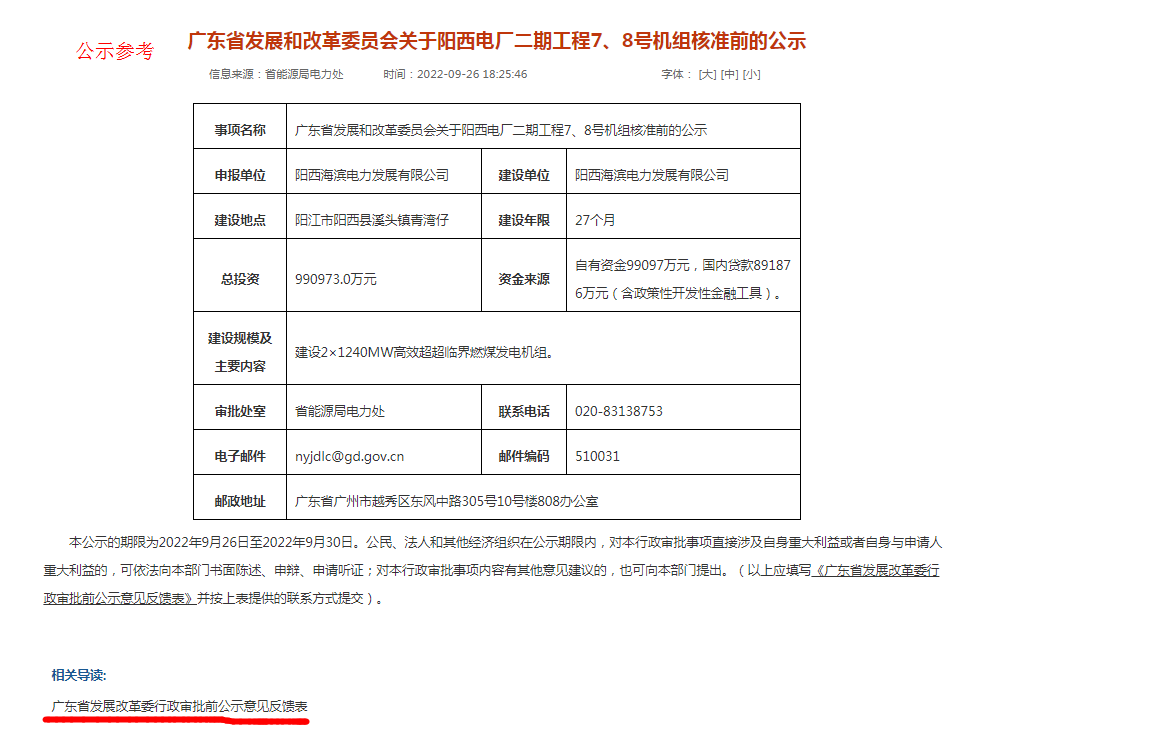Viewport: 1153px width, 733px height.
Task: Click the paragraph starting 本公示的期限为2022年9月26日
Action: pos(492,571)
